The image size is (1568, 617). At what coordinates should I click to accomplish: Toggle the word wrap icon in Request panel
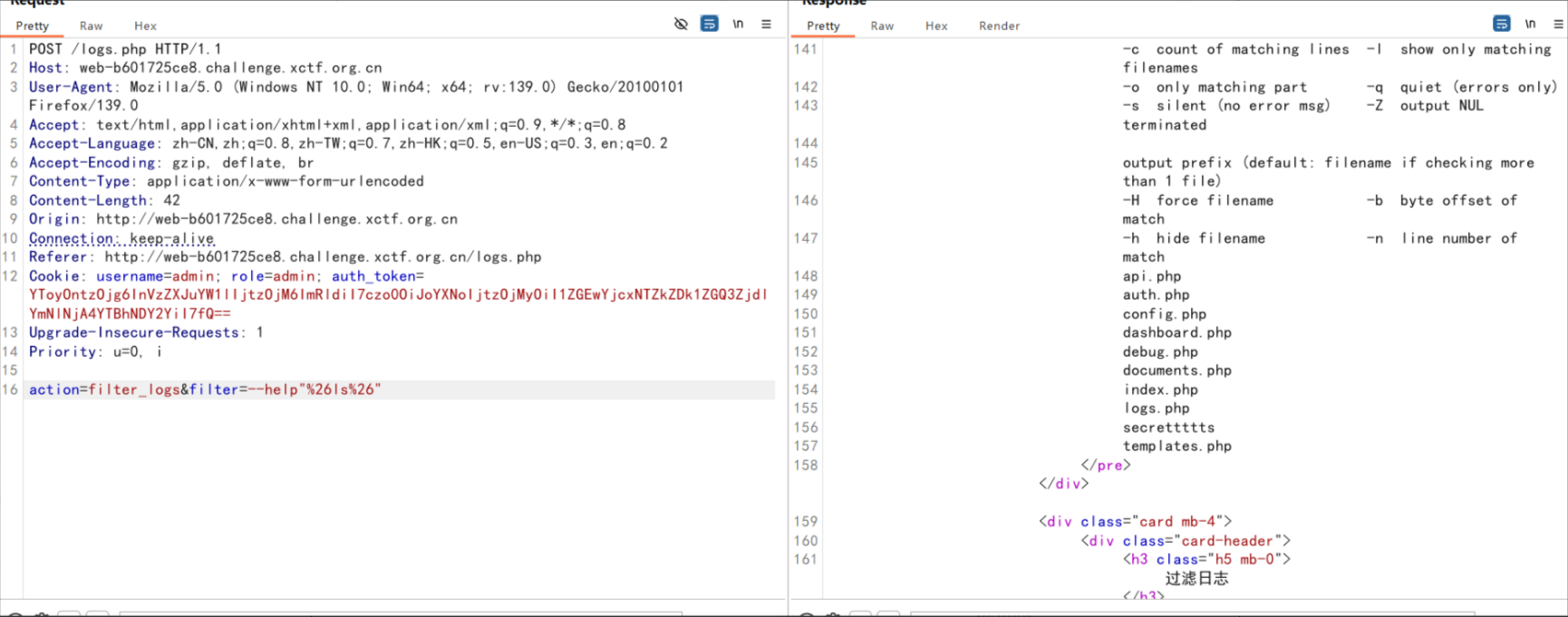tap(710, 24)
